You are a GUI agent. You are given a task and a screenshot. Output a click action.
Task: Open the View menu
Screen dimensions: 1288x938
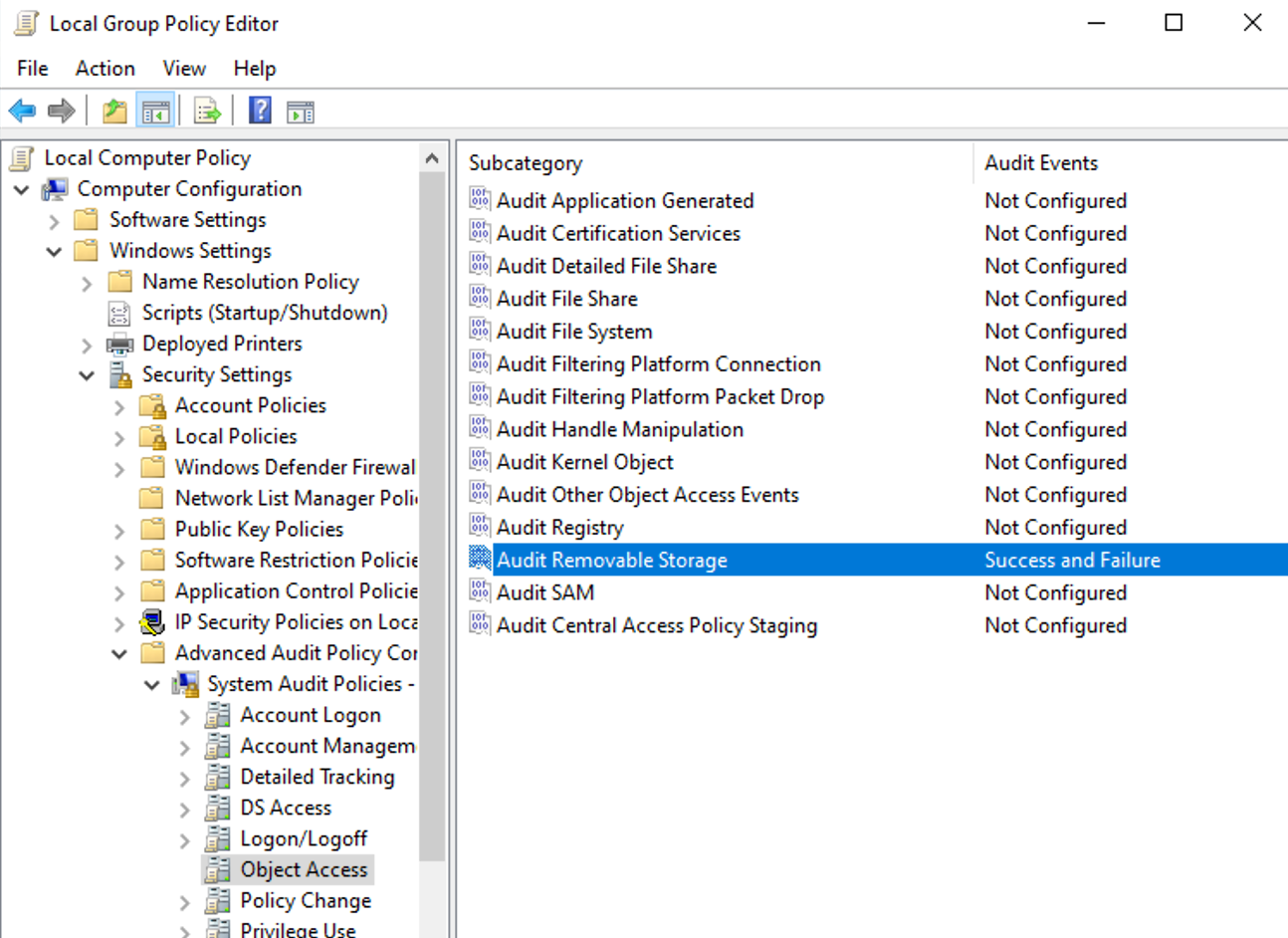(184, 68)
